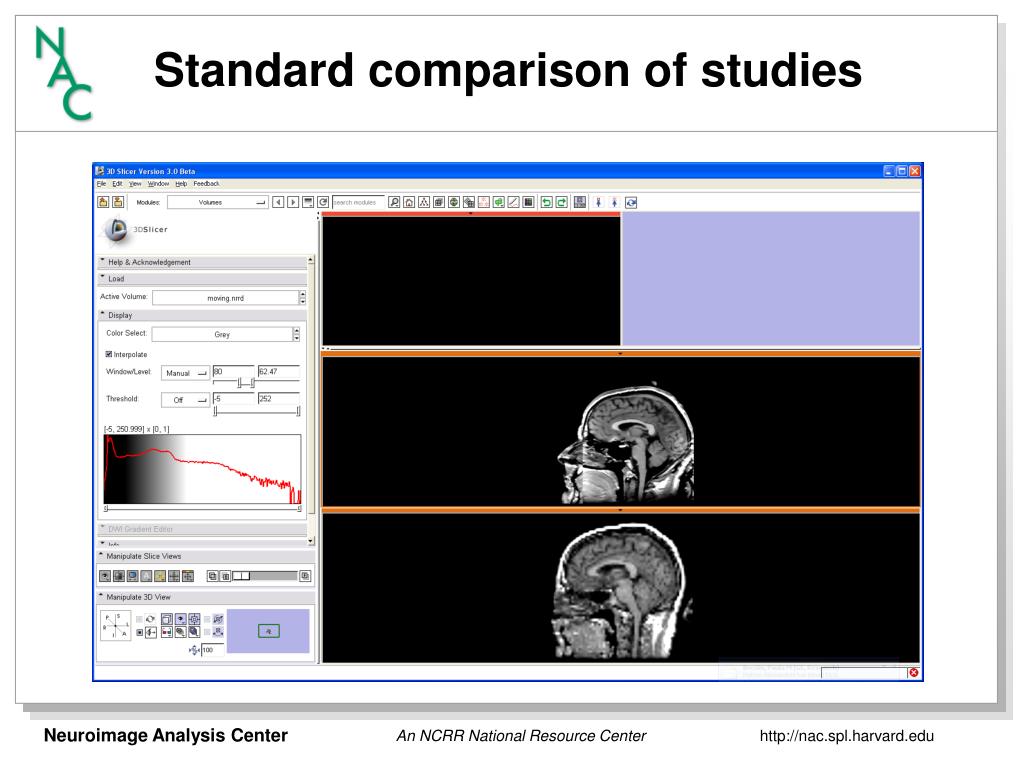Viewport: 1023px width, 767px height.
Task: Open the Models sphere module icon
Action: click(x=454, y=202)
